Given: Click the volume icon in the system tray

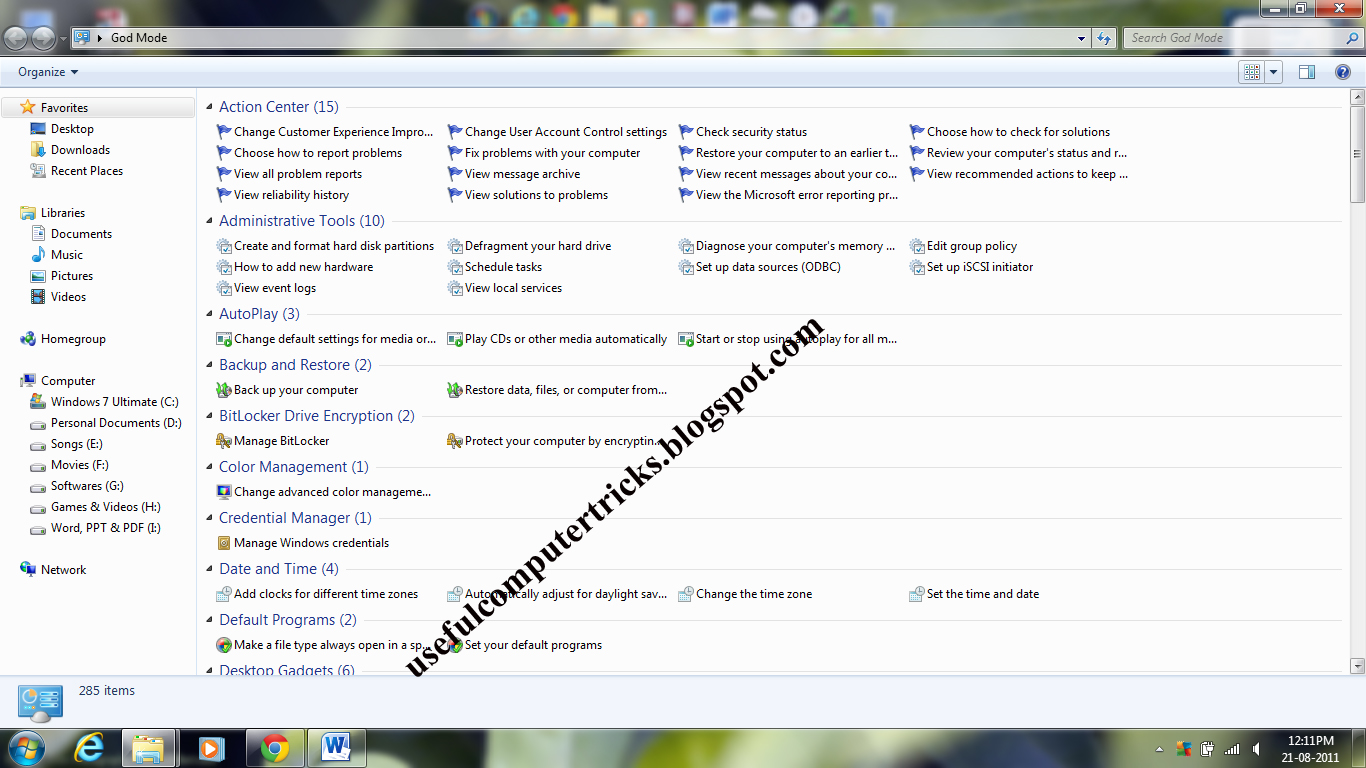Looking at the screenshot, I should (x=1257, y=748).
